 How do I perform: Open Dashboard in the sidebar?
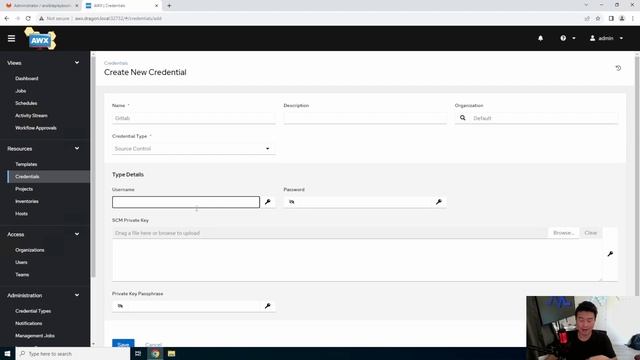point(27,78)
